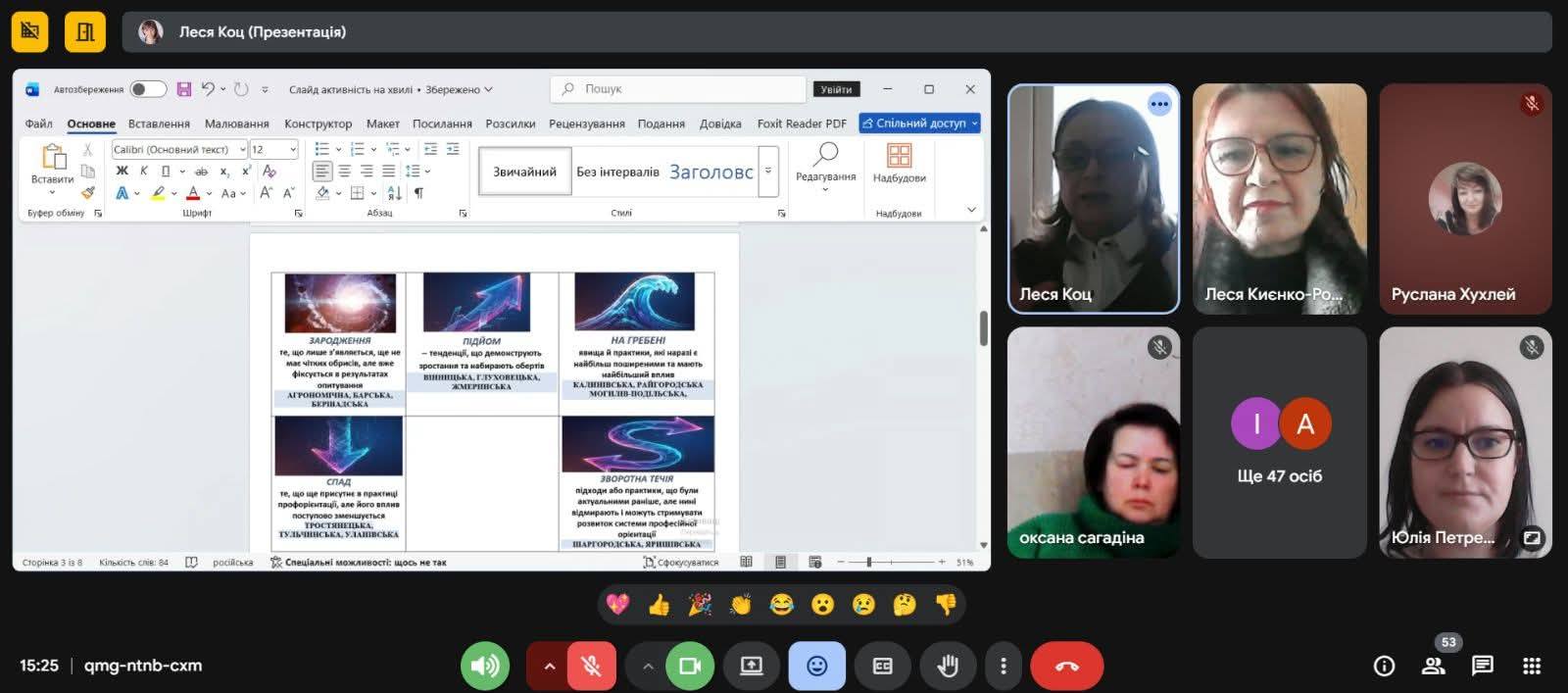The height and width of the screenshot is (693, 1568).
Task: Click the red leave call button
Action: [1066, 666]
